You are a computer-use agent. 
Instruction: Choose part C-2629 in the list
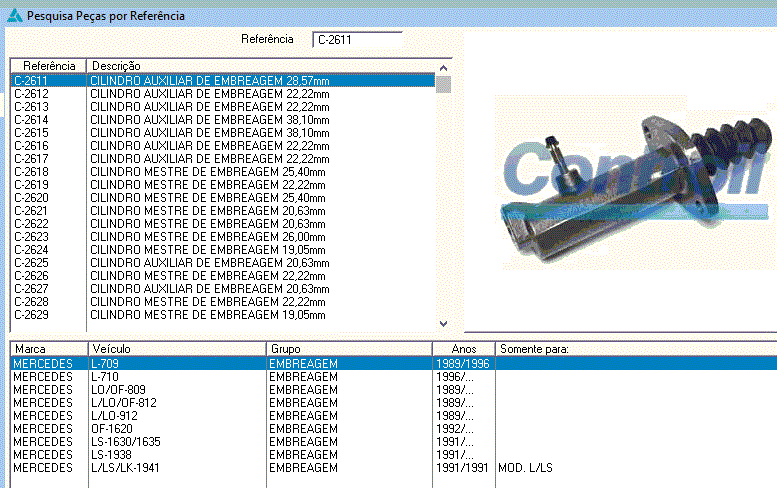(220, 314)
